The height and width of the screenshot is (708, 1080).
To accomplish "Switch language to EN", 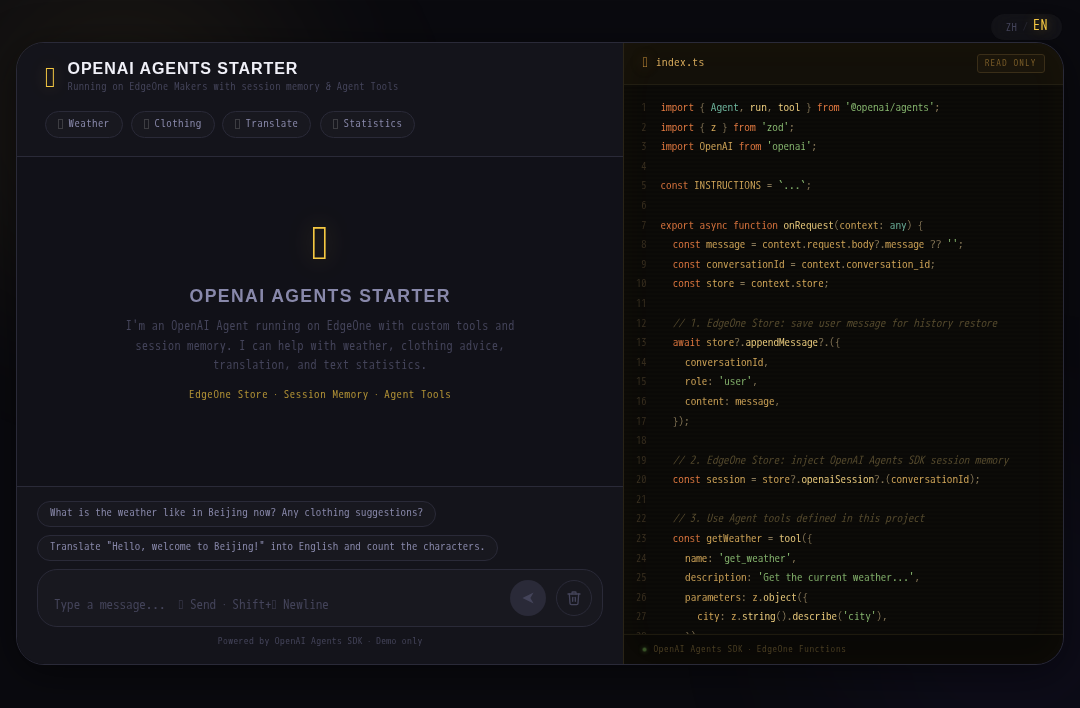I will click(x=1040, y=25).
